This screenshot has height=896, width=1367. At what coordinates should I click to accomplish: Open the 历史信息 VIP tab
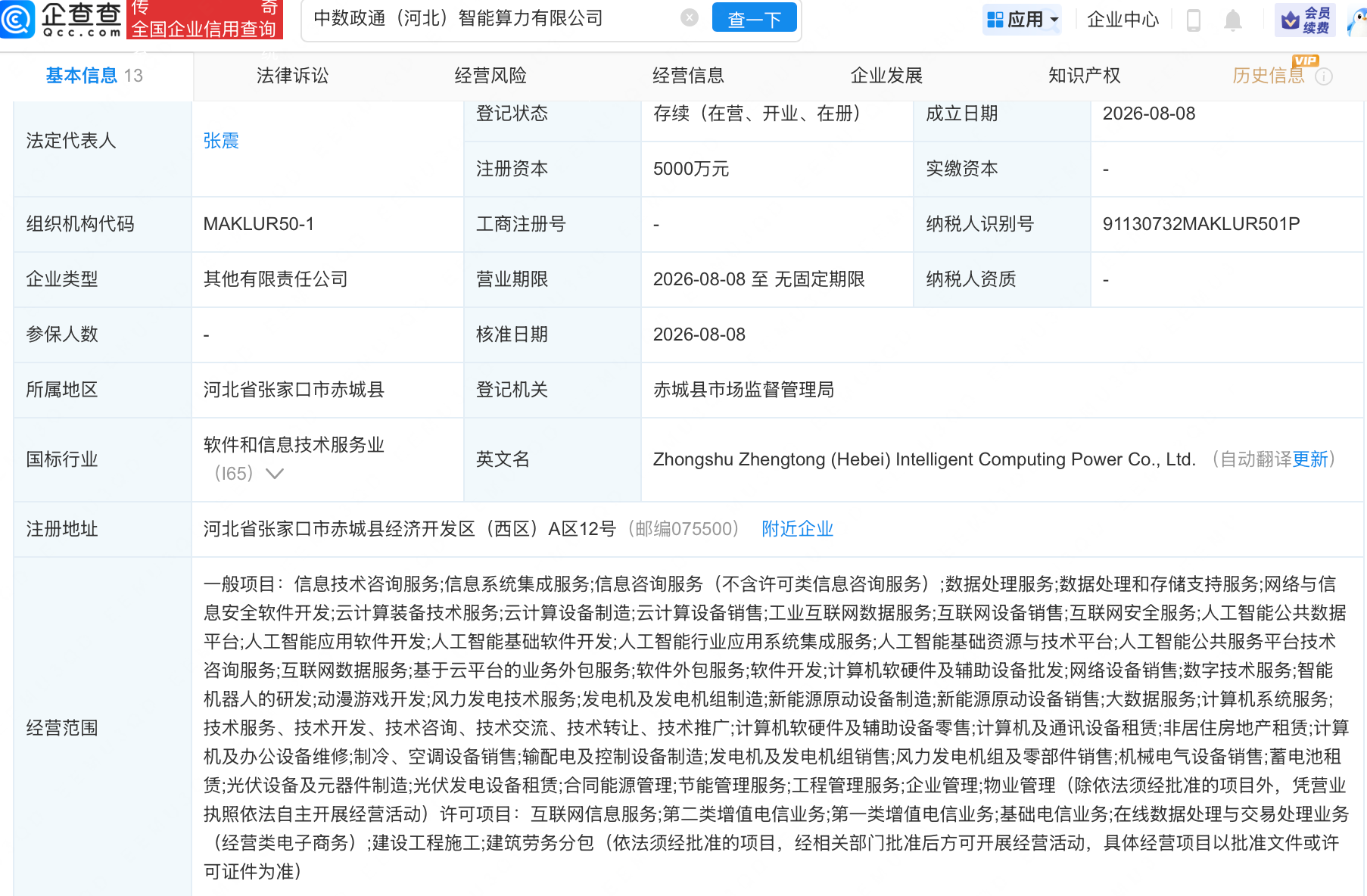click(1269, 76)
